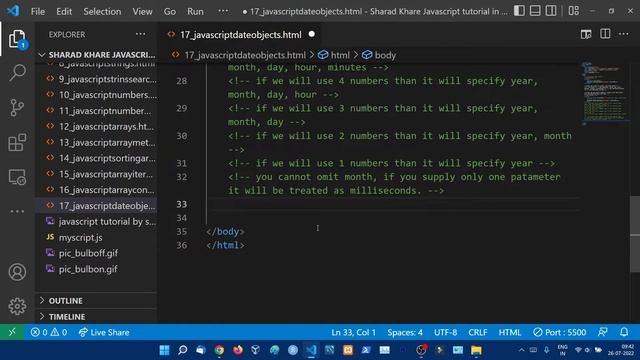This screenshot has height=360, width=640.
Task: Open notifications bell in status bar
Action: [624, 332]
